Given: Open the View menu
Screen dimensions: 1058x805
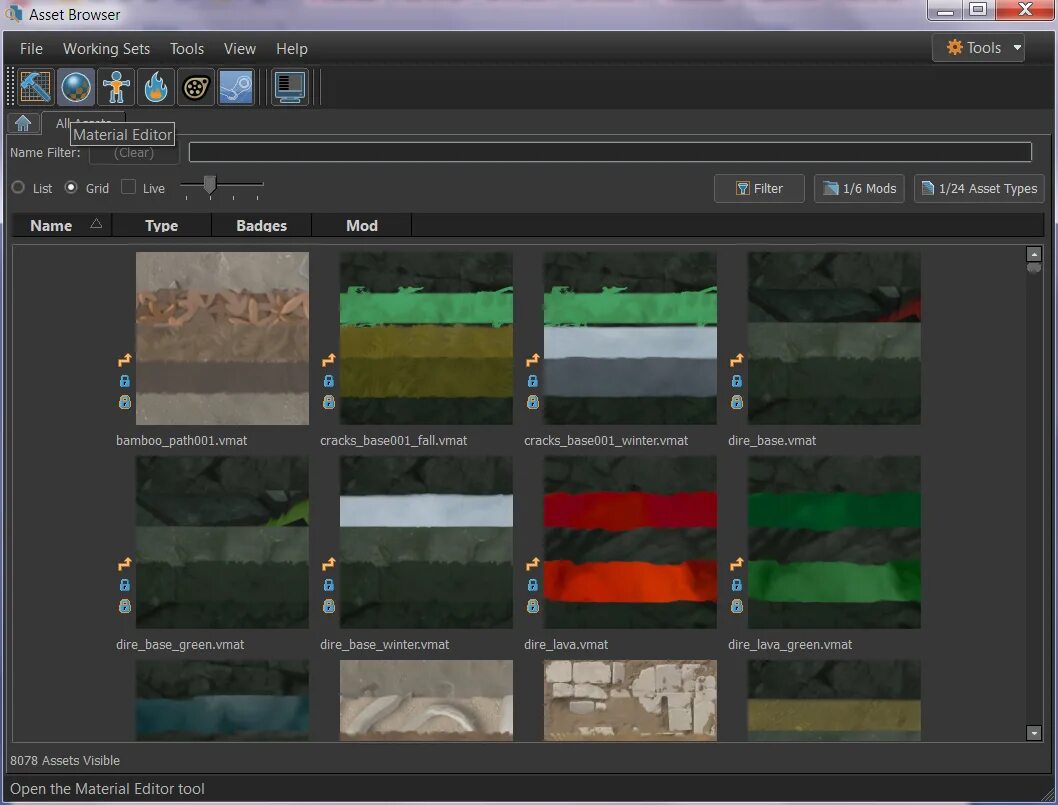Looking at the screenshot, I should [239, 48].
